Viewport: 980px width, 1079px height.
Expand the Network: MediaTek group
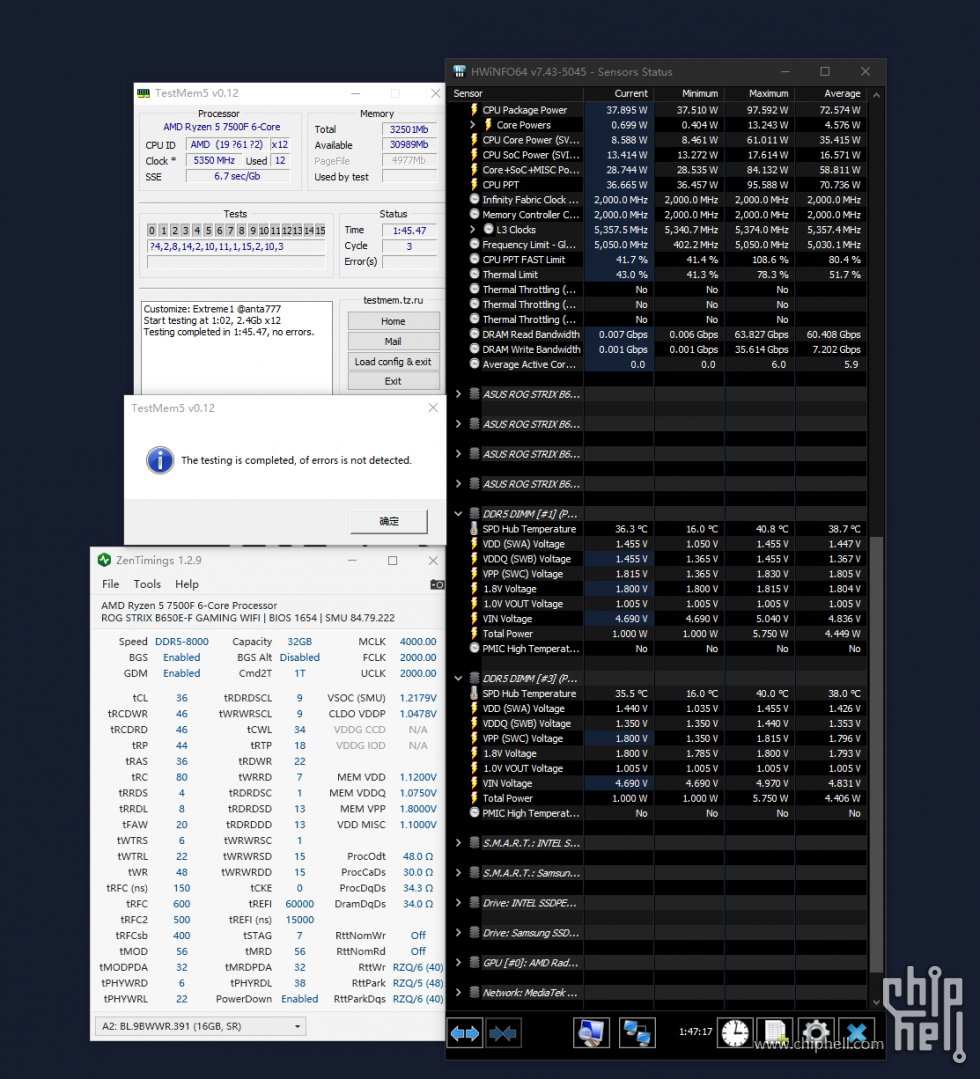click(458, 992)
